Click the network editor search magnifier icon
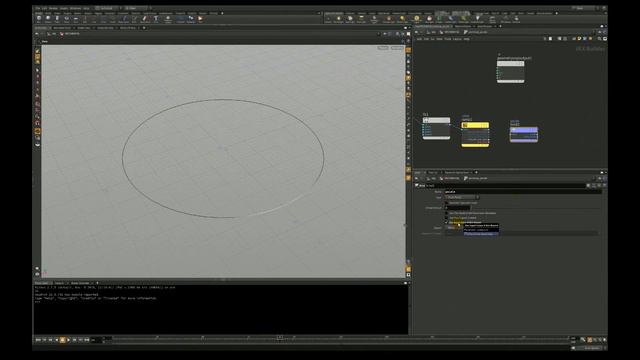640x360 pixels. (599, 39)
